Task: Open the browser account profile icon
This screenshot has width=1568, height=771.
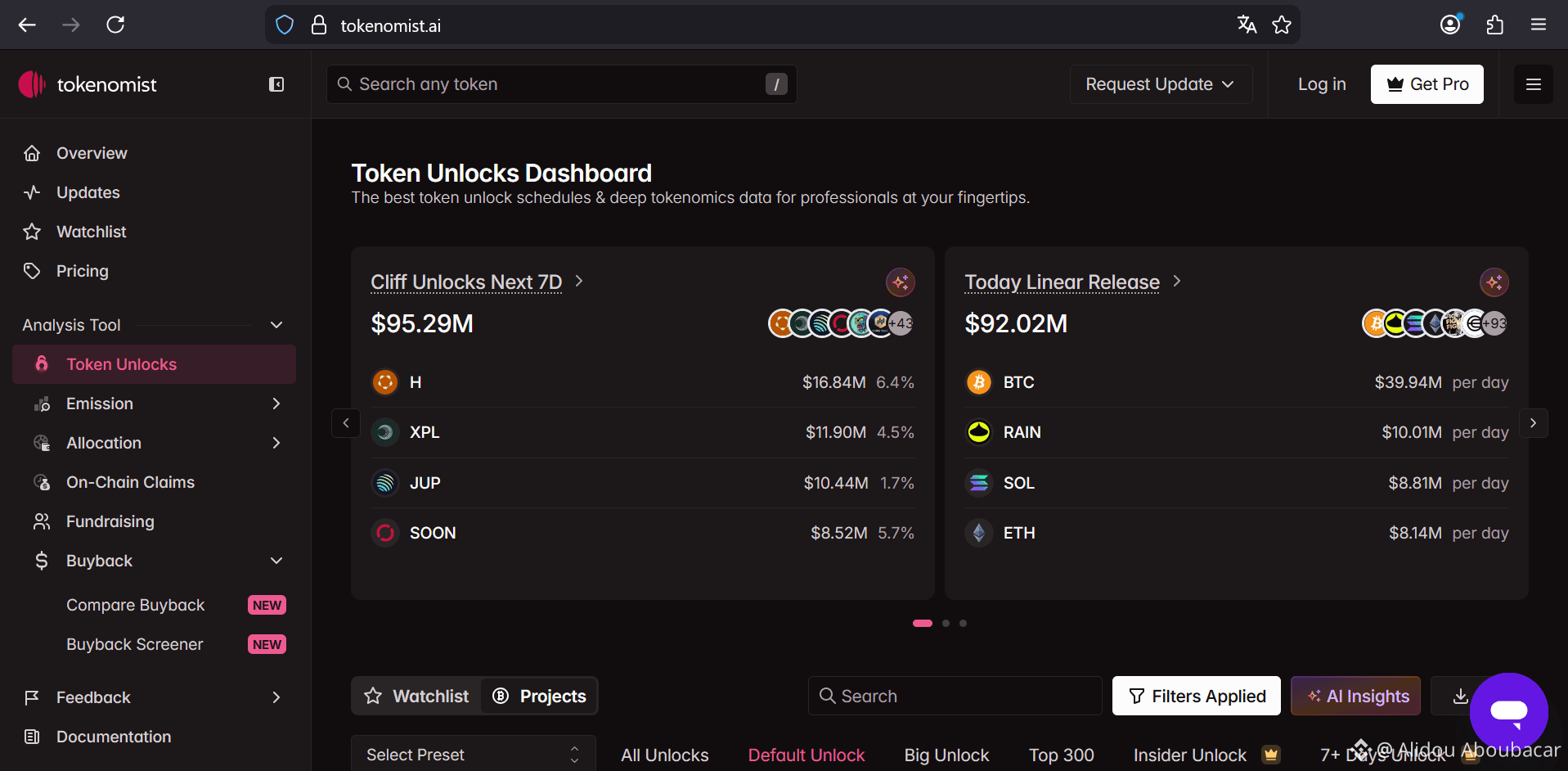Action: coord(1450,25)
